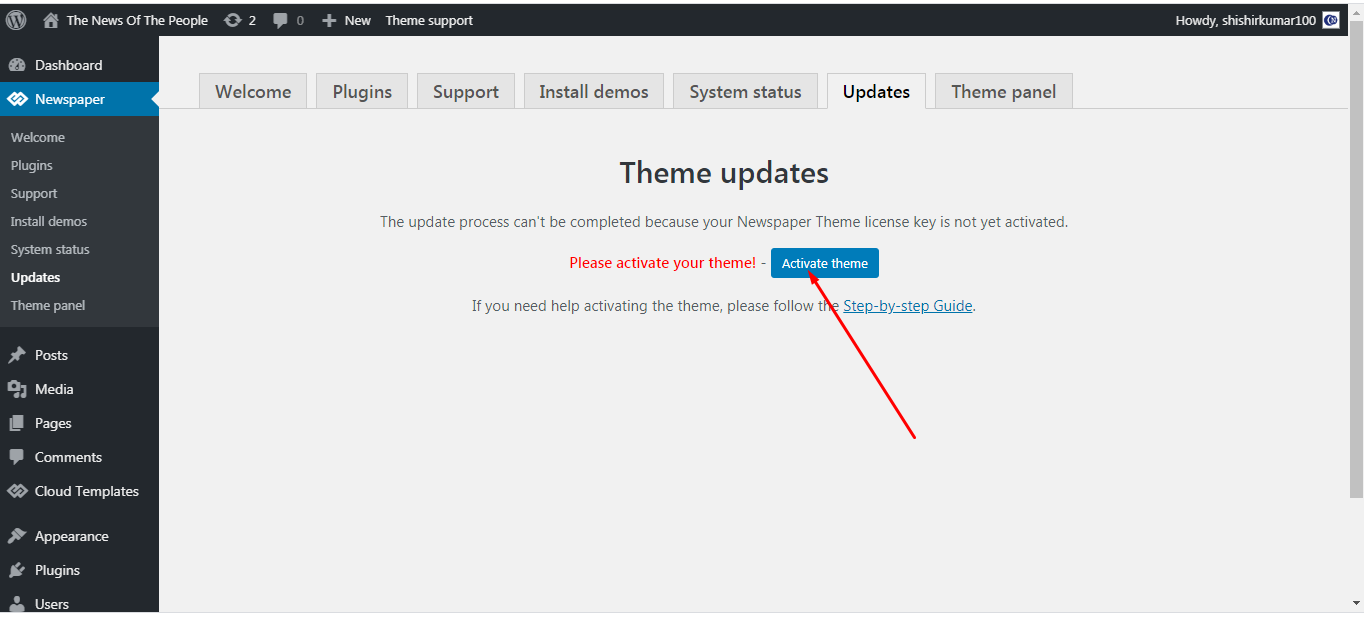The height and width of the screenshot is (619, 1364).
Task: Open the updates counter icon showing 2
Action: (x=233, y=20)
